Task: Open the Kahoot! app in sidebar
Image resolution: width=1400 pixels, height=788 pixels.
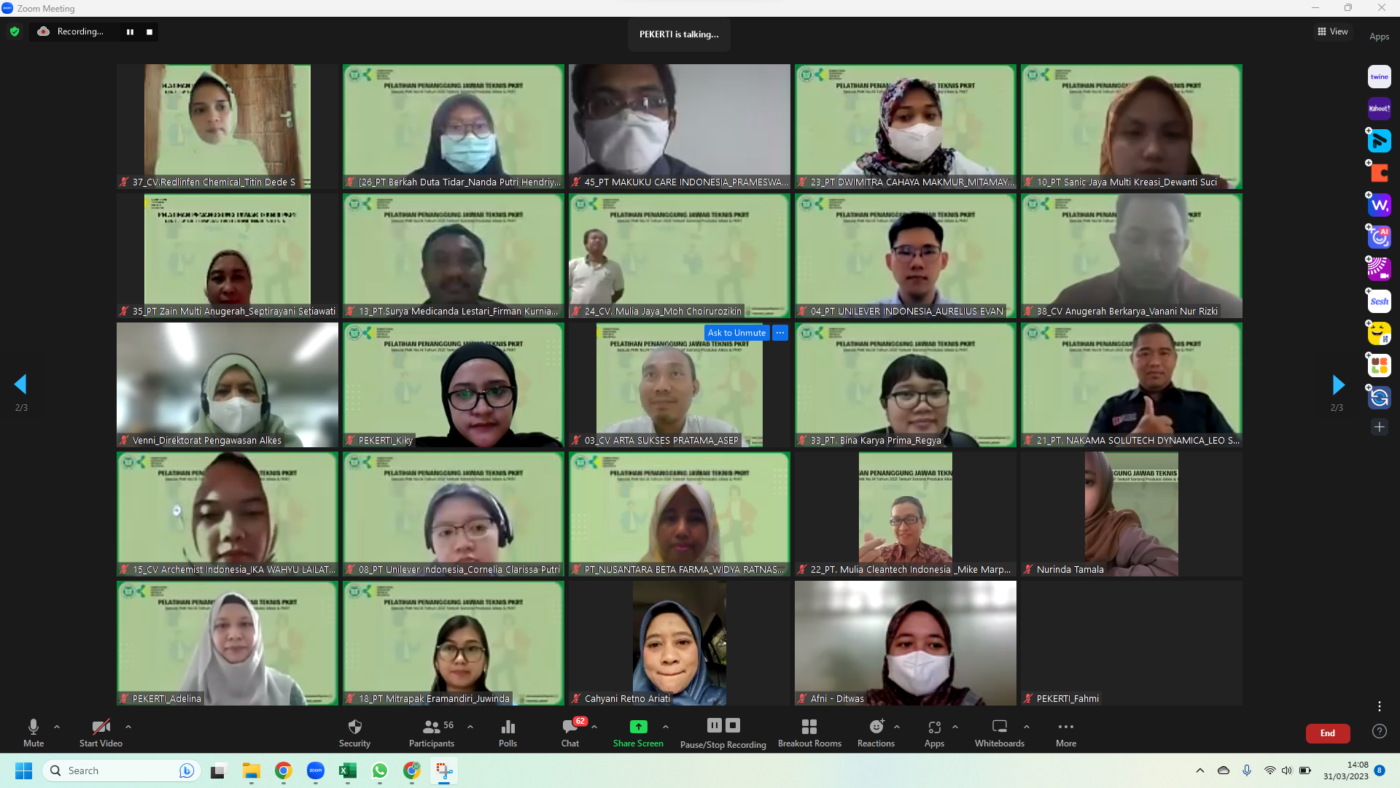Action: pyautogui.click(x=1379, y=109)
